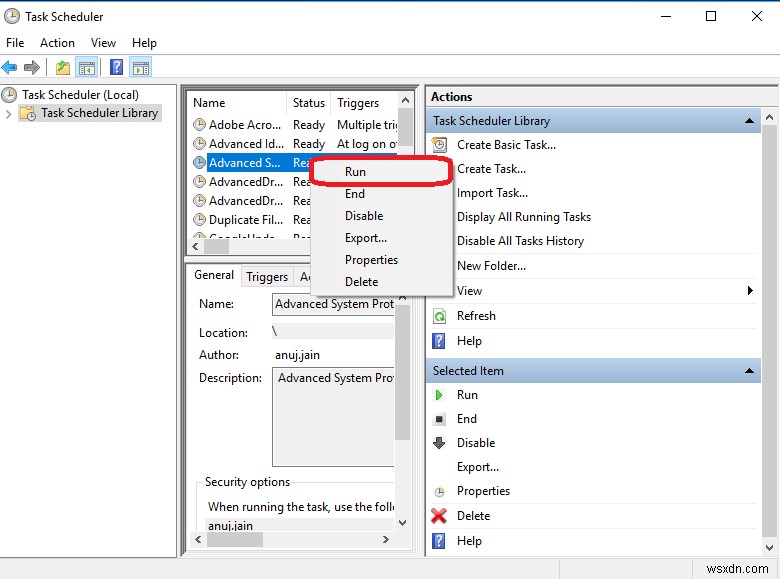The image size is (780, 579).
Task: Click the red X Delete icon
Action: click(439, 516)
